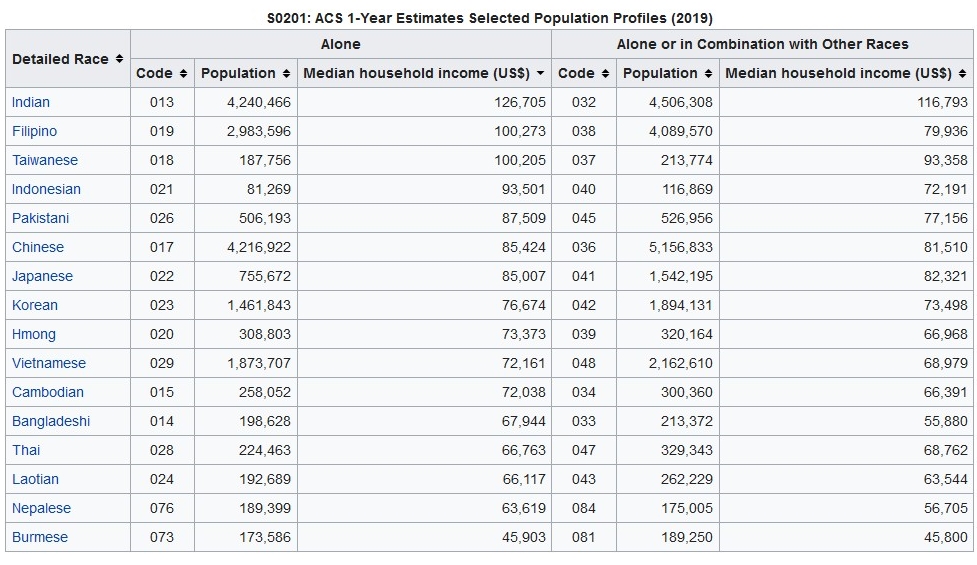The height and width of the screenshot is (565, 977).
Task: Open the Filipino link
Action: click(34, 131)
